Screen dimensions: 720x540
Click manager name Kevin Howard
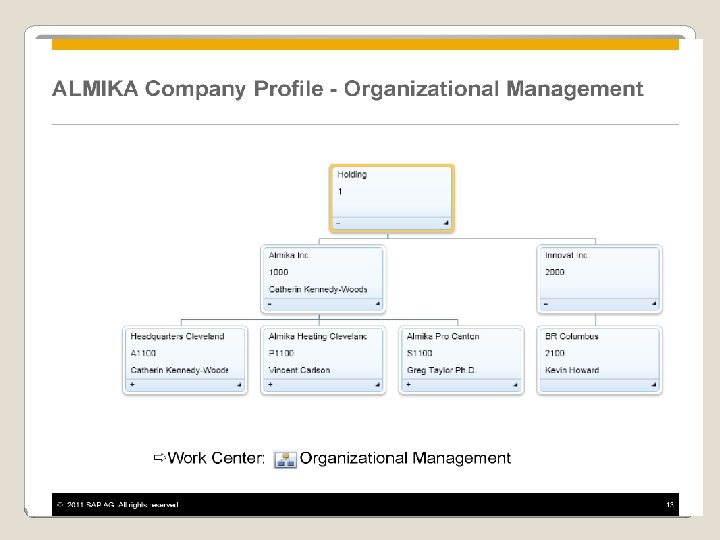tap(572, 370)
